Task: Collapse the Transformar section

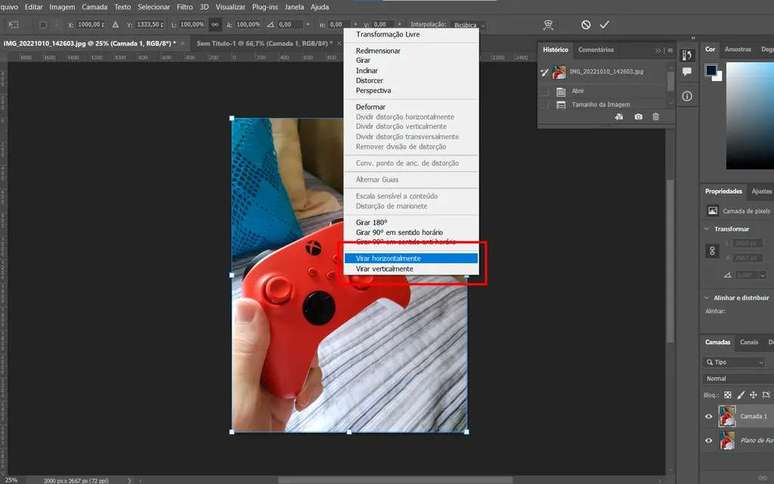Action: pyautogui.click(x=707, y=229)
